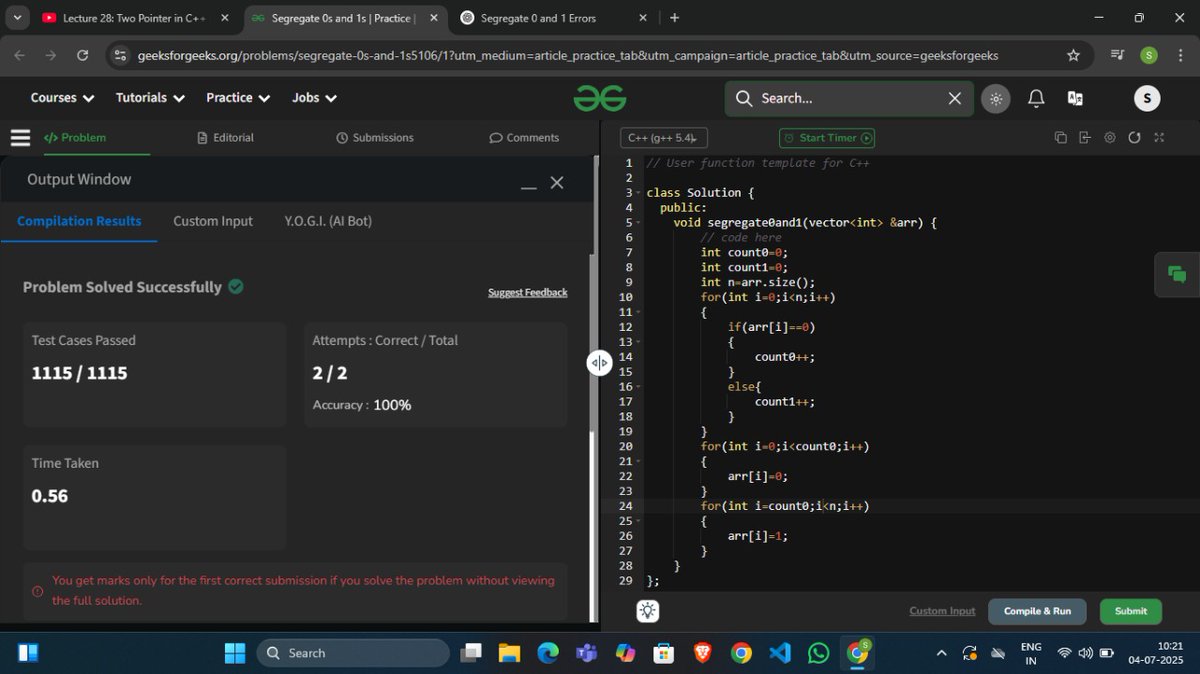Viewport: 1200px width, 674px height.
Task: Click the Custom Input link near Compile
Action: [x=942, y=611]
